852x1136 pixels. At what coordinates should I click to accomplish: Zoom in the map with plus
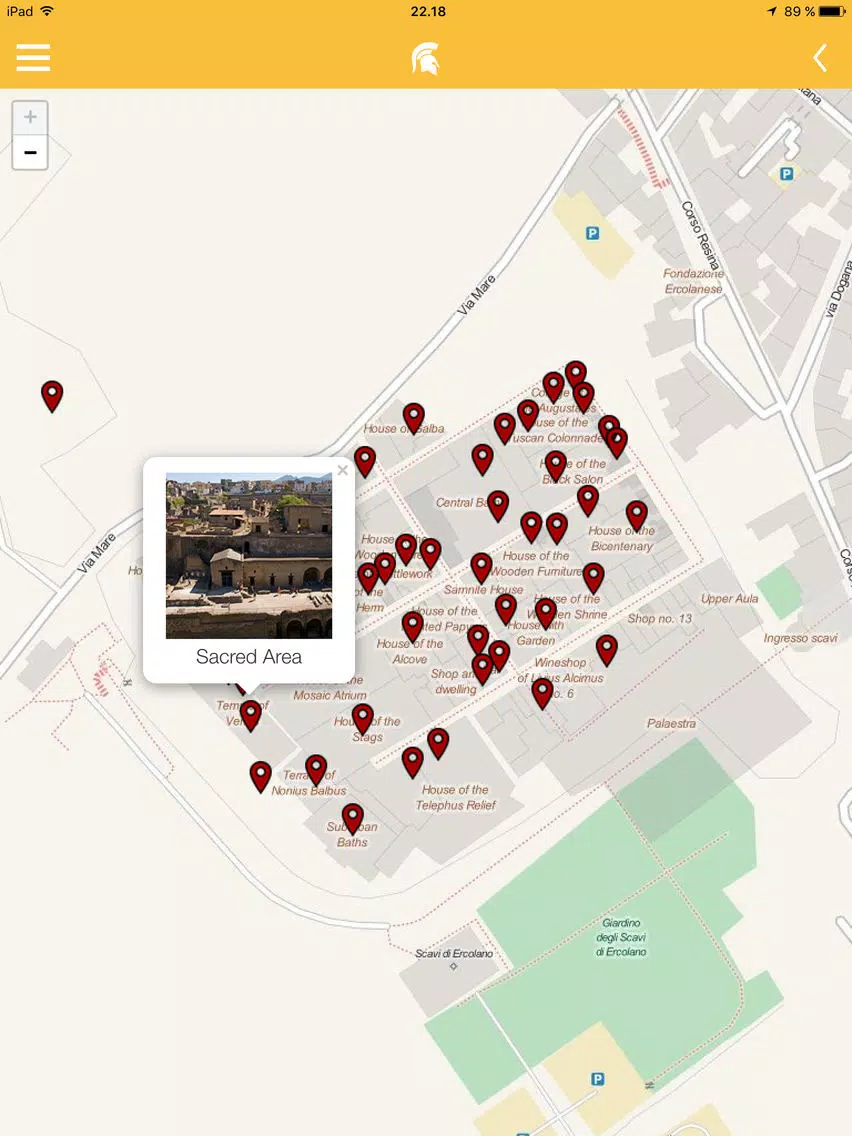(x=30, y=117)
